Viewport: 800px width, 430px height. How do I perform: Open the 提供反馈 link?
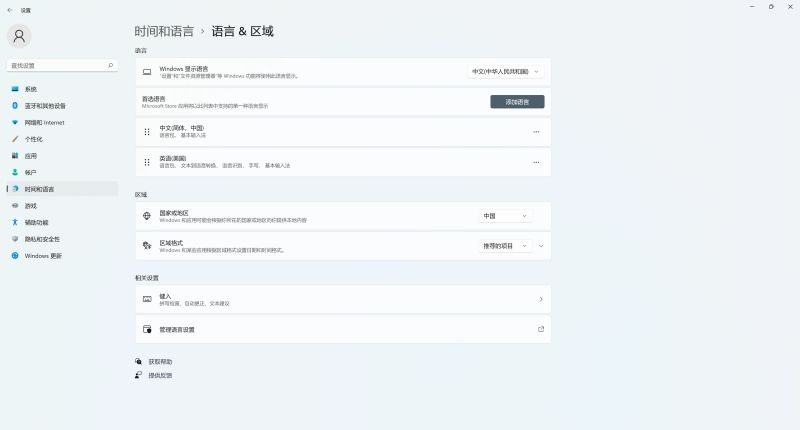pos(160,375)
